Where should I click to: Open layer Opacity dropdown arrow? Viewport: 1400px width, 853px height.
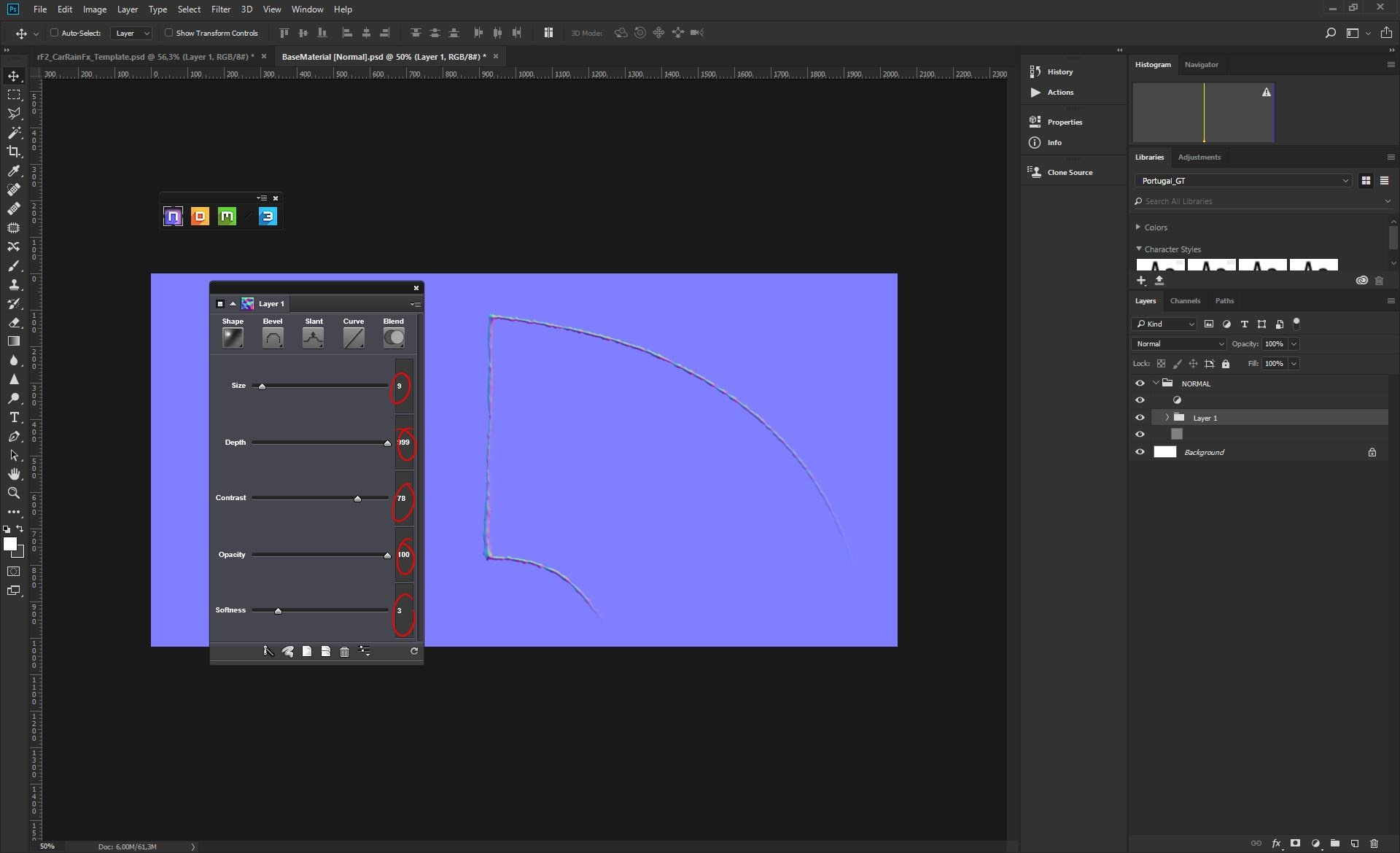click(1294, 344)
